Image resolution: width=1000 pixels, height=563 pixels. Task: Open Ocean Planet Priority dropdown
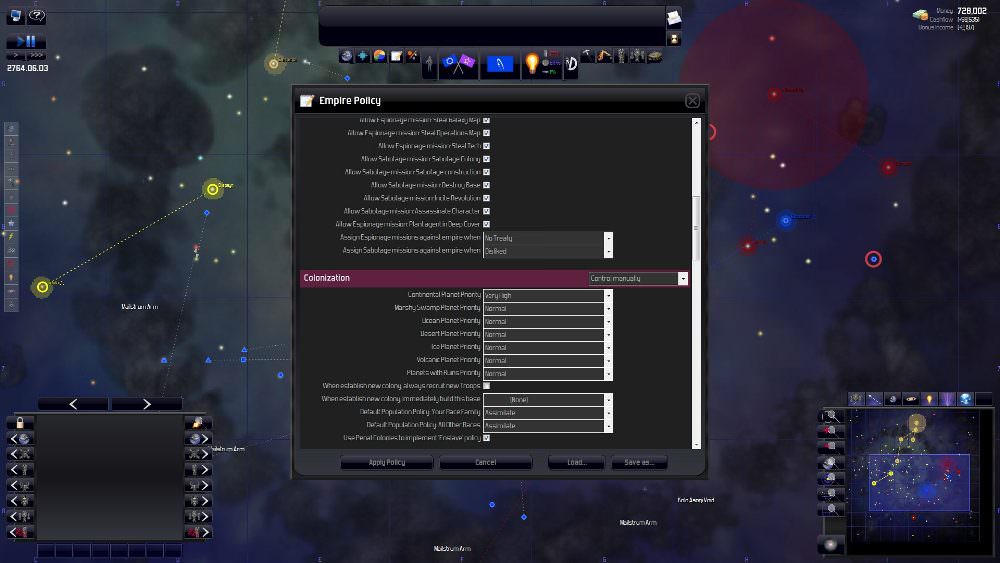click(x=548, y=321)
